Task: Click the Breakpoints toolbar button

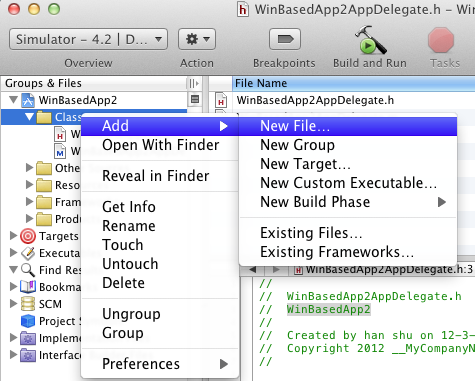Action: (x=285, y=39)
